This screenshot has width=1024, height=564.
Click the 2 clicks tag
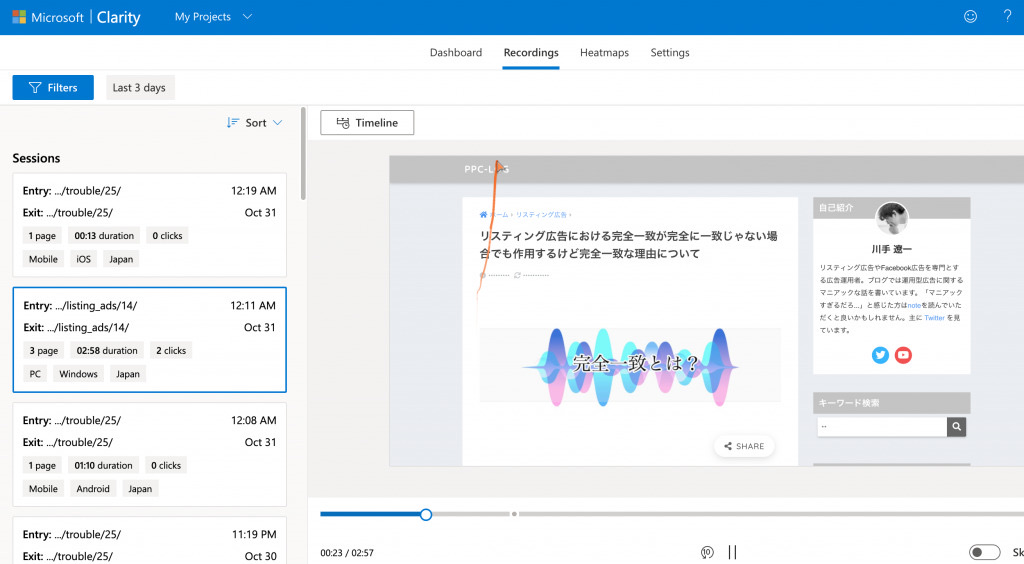[171, 351]
